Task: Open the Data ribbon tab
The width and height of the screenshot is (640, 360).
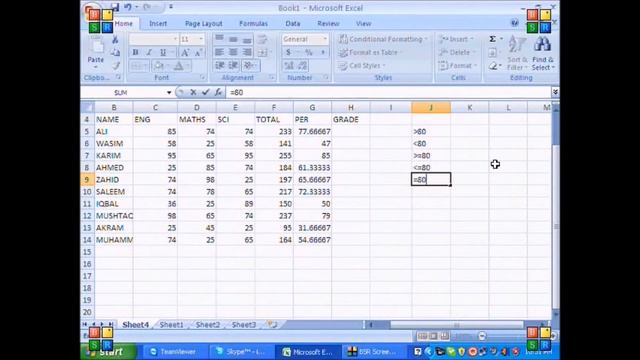Action: pyautogui.click(x=293, y=24)
